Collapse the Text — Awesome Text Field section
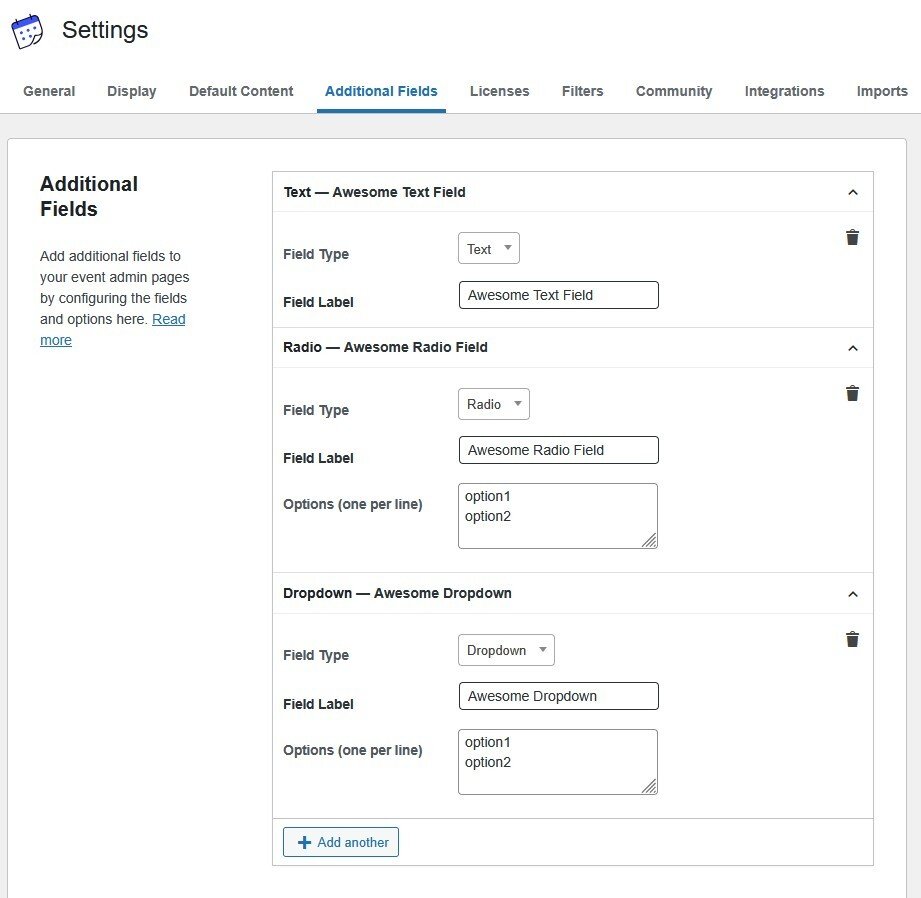Image resolution: width=921 pixels, height=898 pixels. tap(852, 192)
